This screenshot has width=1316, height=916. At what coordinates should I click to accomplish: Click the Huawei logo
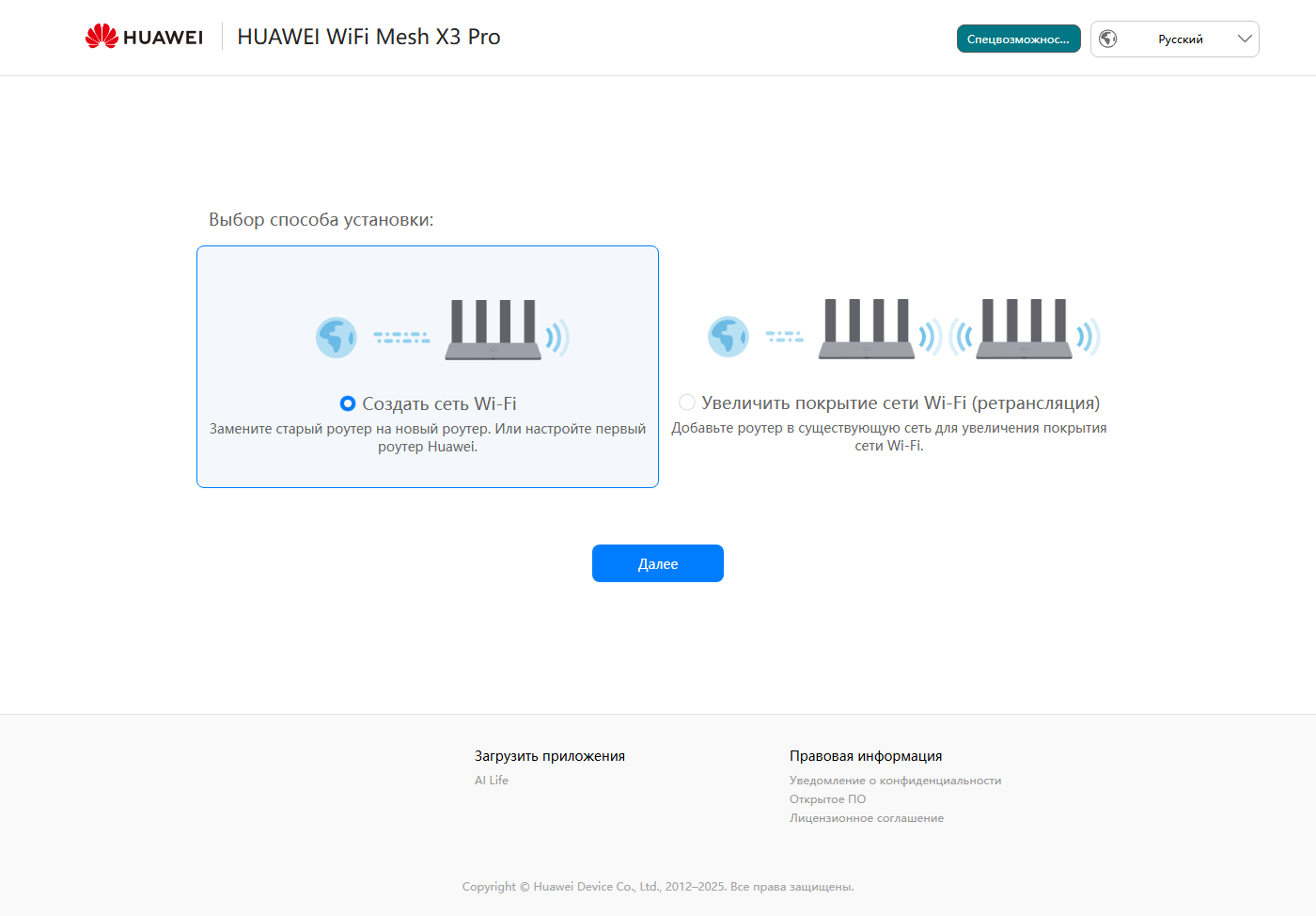tap(144, 37)
